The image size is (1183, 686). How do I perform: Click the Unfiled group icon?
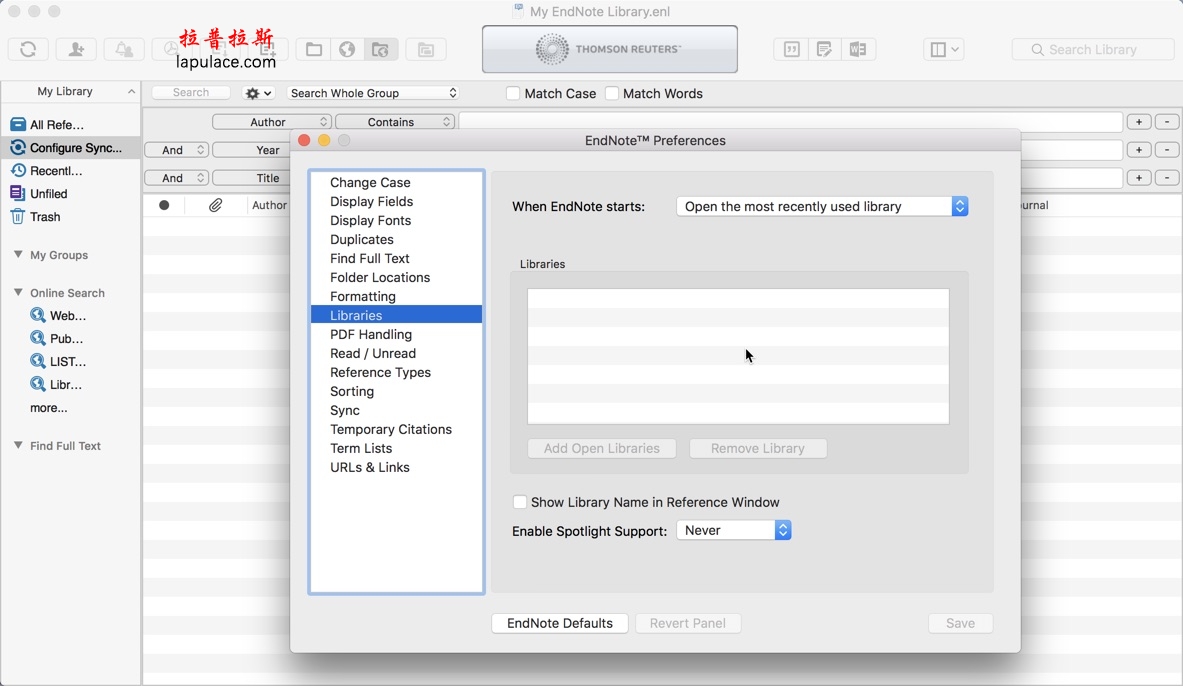(17, 193)
